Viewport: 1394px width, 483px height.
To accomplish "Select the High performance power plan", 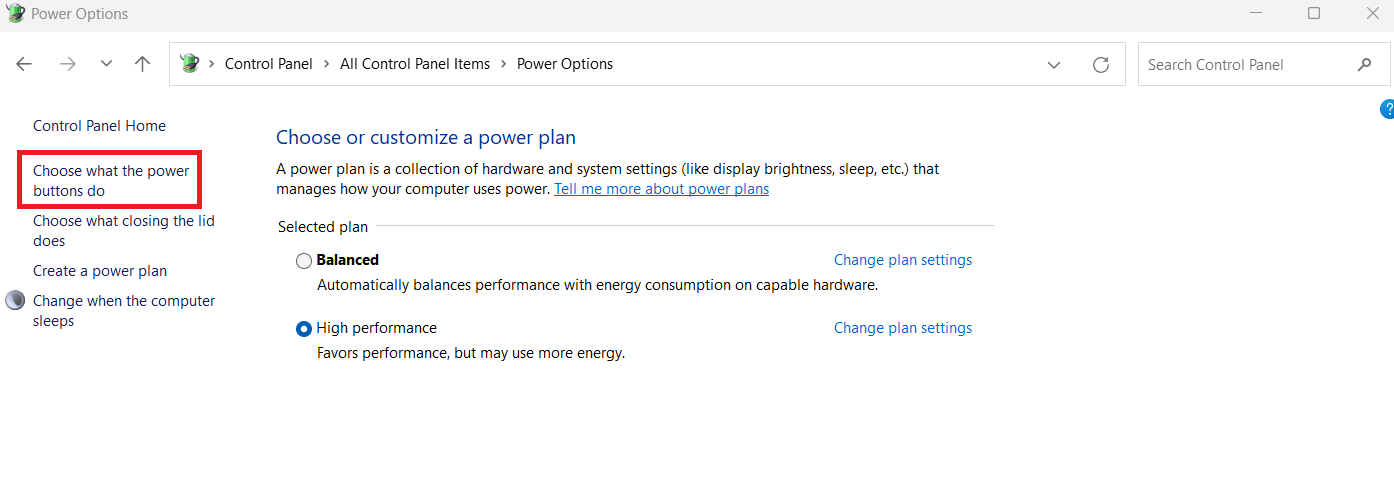I will [304, 329].
